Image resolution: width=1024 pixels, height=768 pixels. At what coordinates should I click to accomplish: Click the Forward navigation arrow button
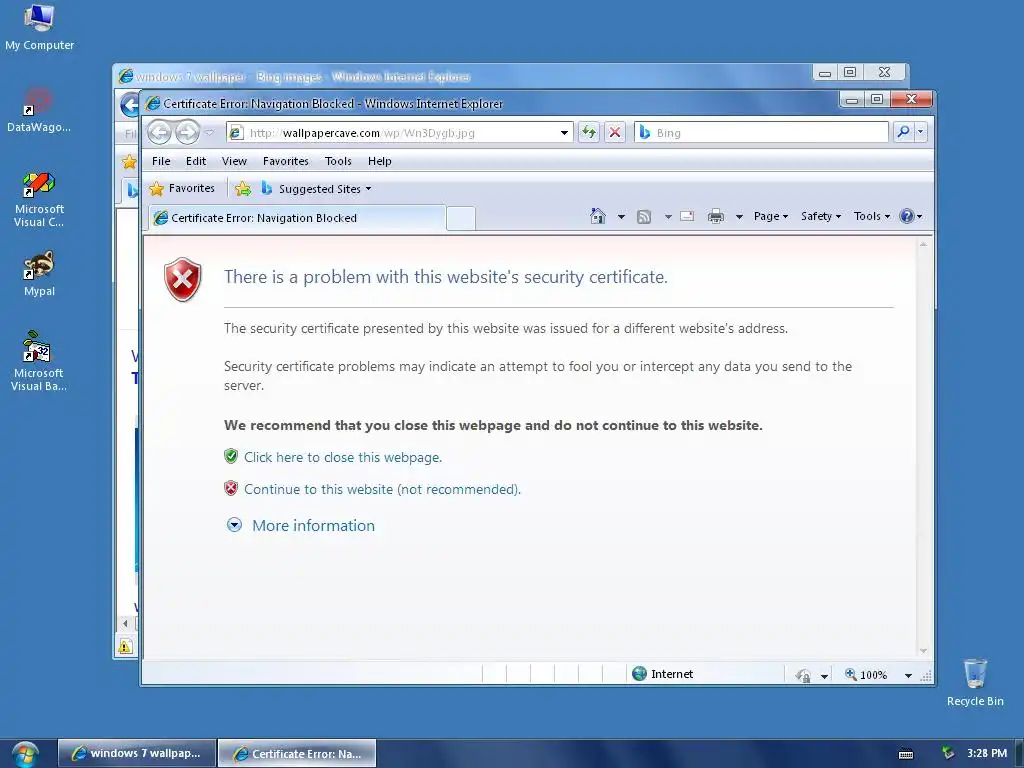coord(187,133)
